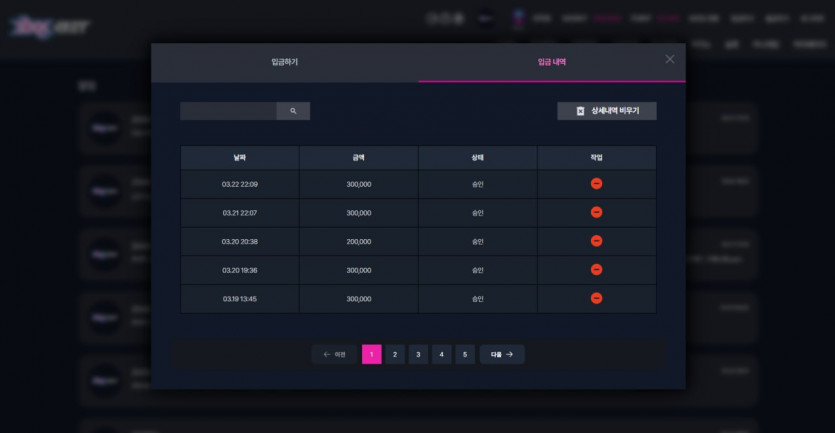Delete the 03.20 20:38 row
The width and height of the screenshot is (835, 433).
596,241
